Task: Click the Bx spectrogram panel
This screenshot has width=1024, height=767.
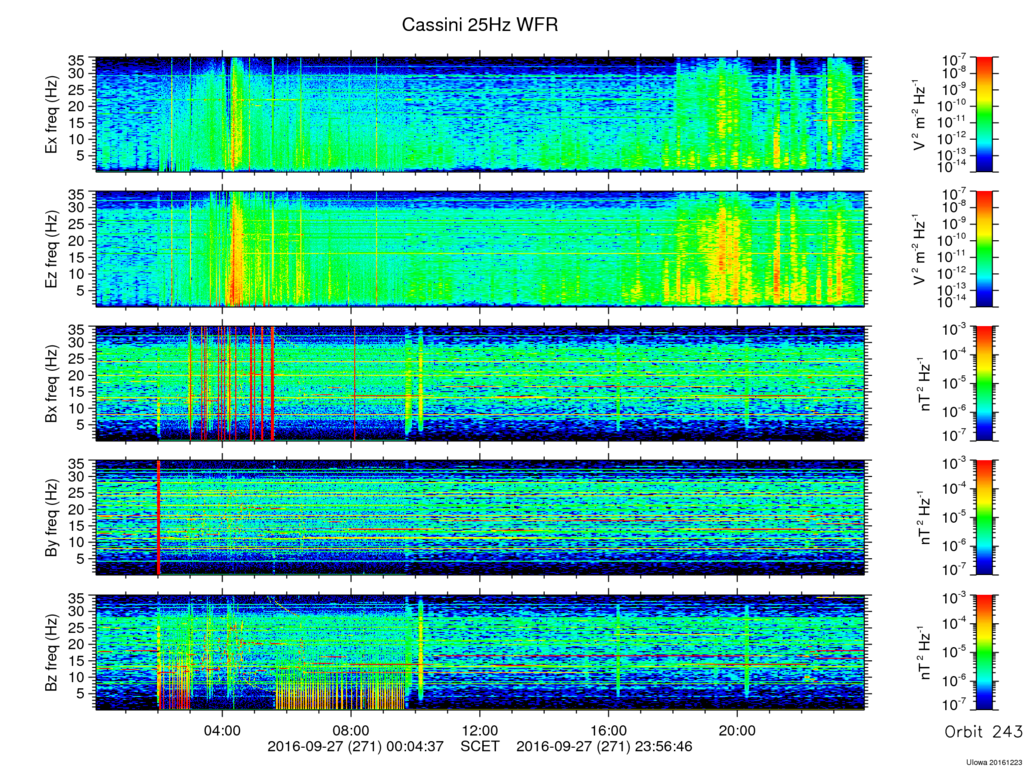Action: tap(480, 384)
